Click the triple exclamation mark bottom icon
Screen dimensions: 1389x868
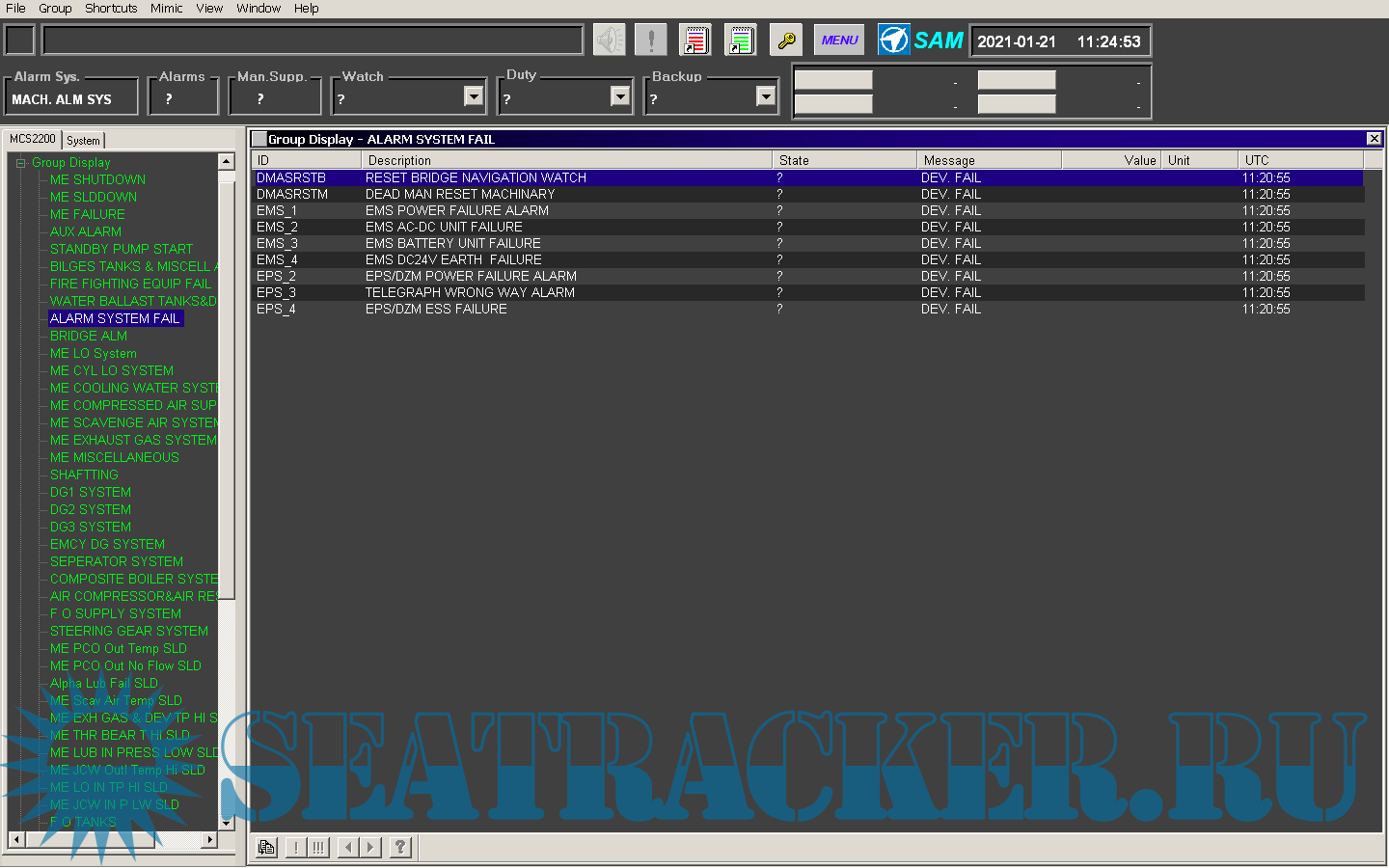pyautogui.click(x=317, y=848)
